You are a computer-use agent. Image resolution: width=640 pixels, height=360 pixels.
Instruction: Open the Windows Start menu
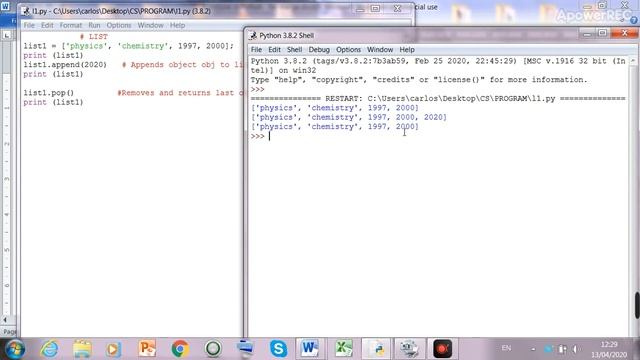click(x=15, y=349)
